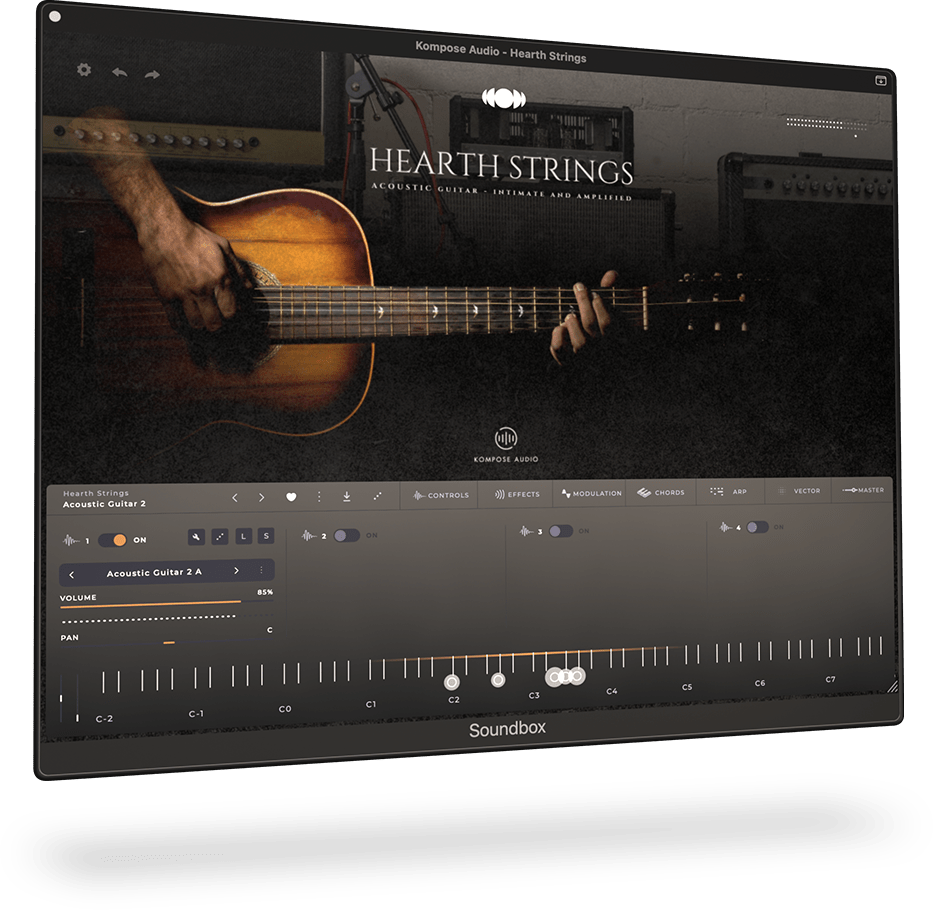Click the Pan value C
Viewport: 933px width, 910px height.
coord(270,630)
